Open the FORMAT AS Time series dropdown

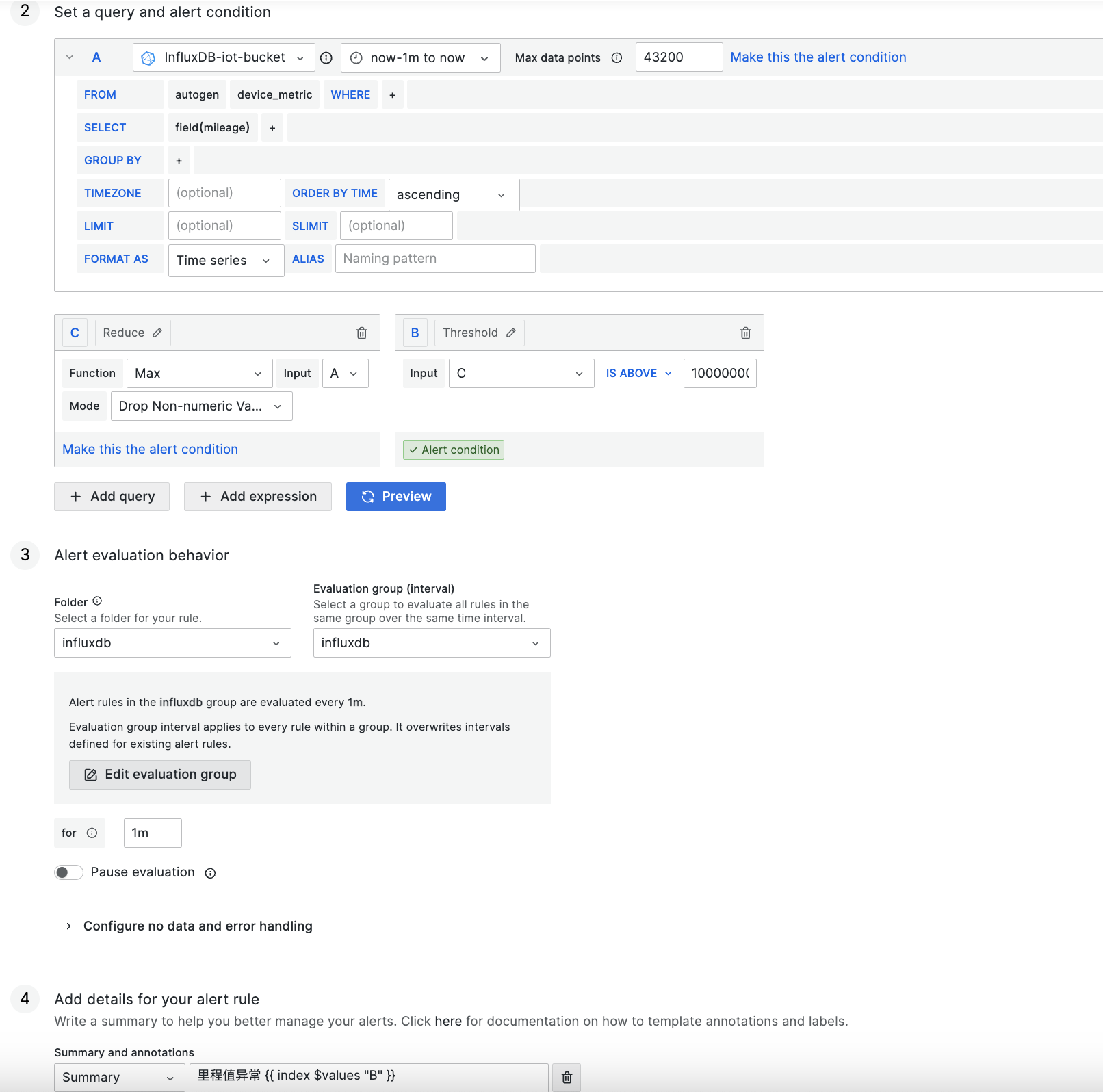226,261
